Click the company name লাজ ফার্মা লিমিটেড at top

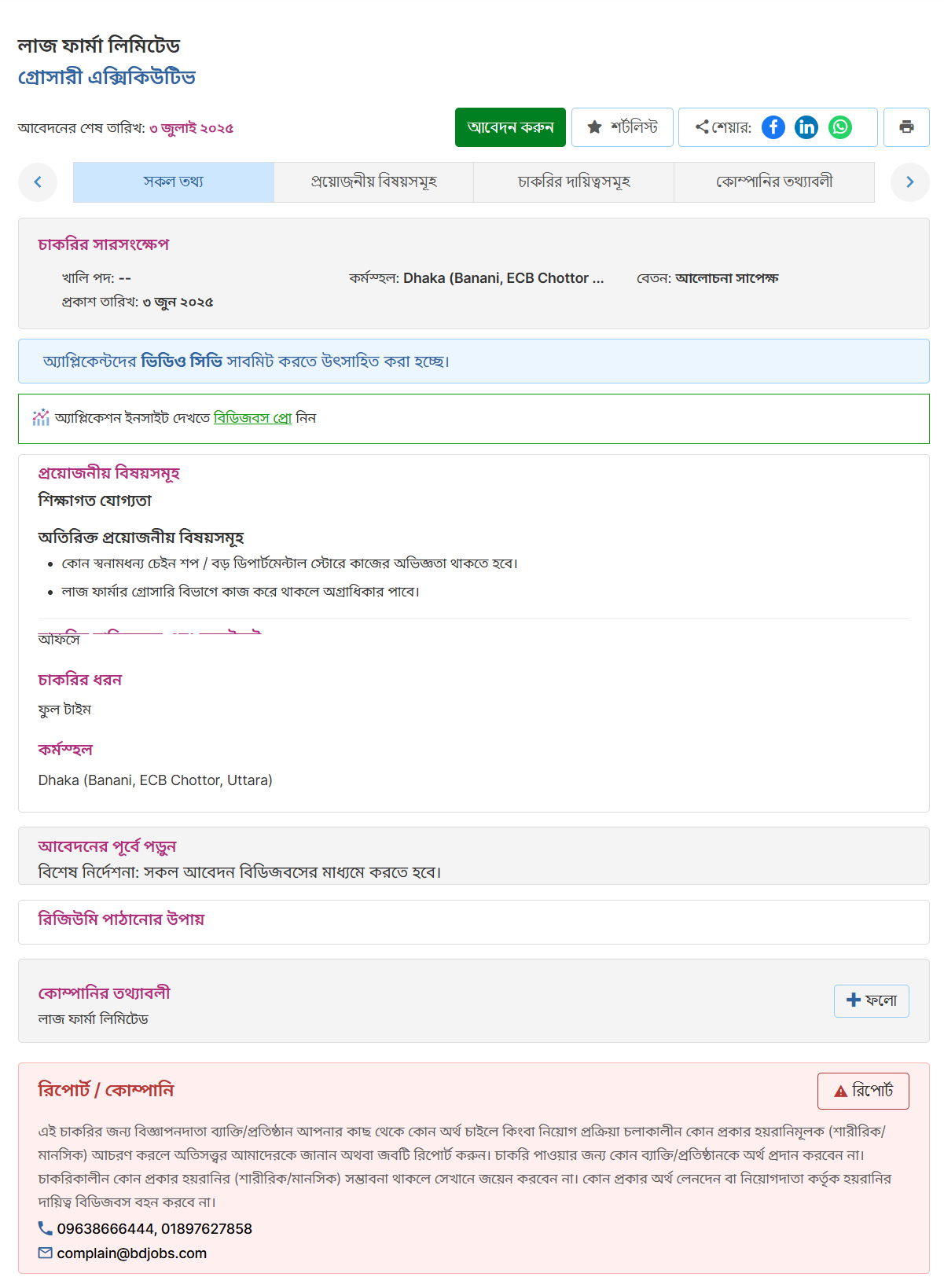(99, 46)
